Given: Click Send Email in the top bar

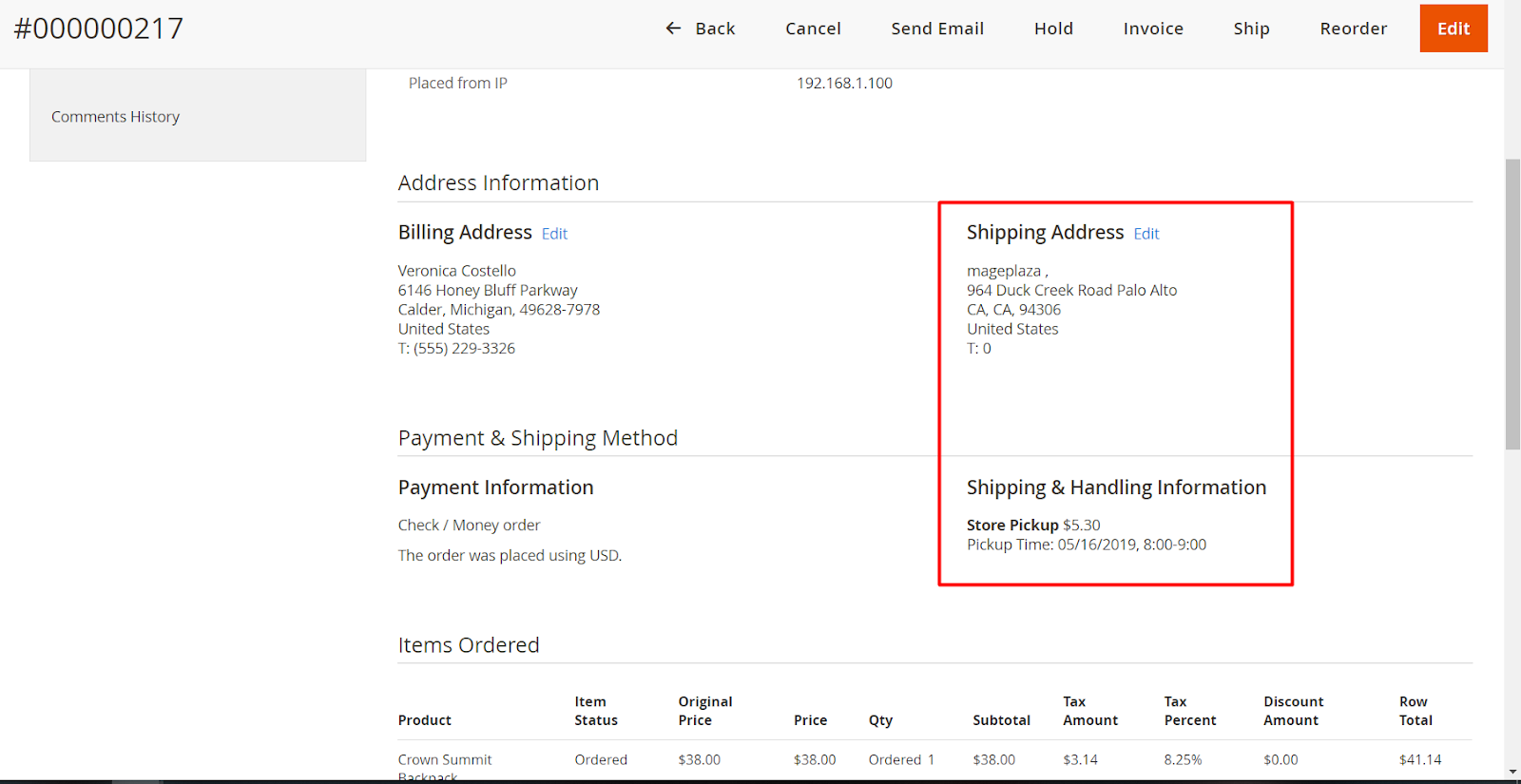Looking at the screenshot, I should coord(936,29).
